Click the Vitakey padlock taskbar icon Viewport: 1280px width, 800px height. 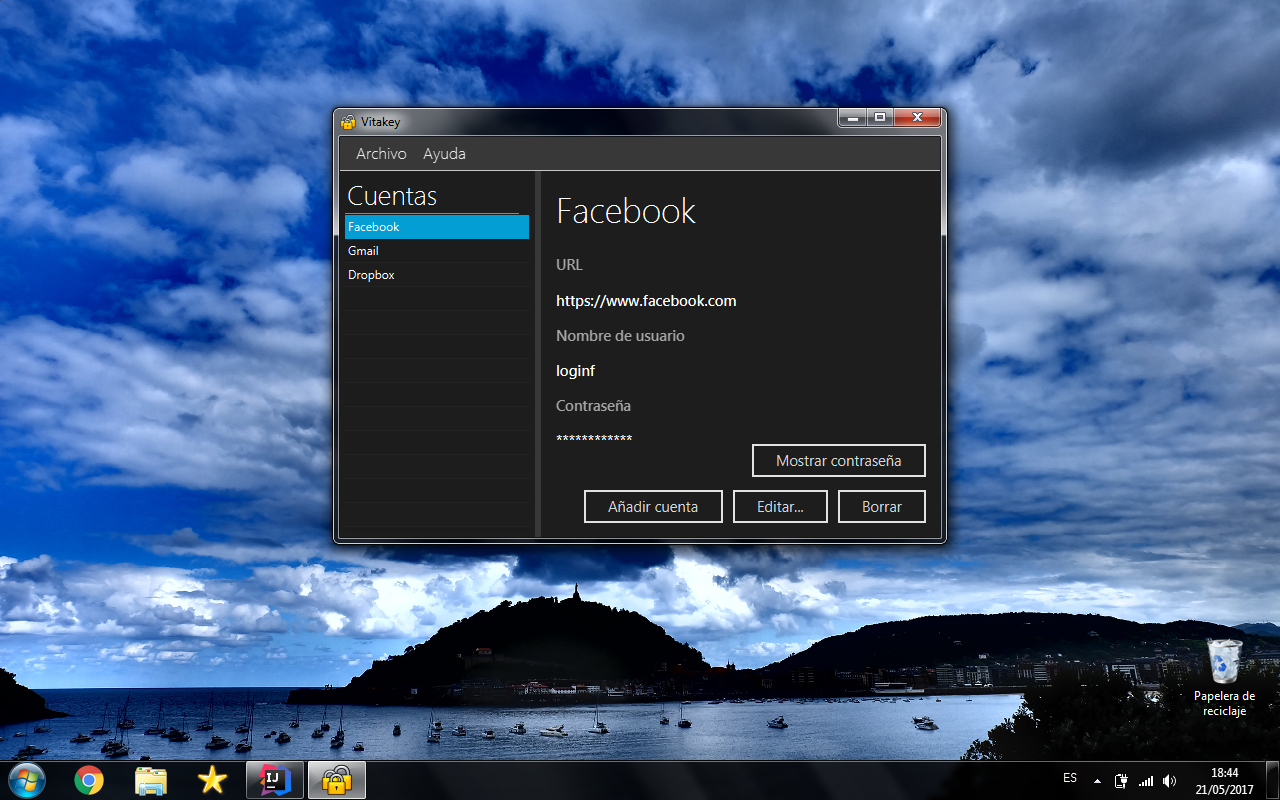336,780
